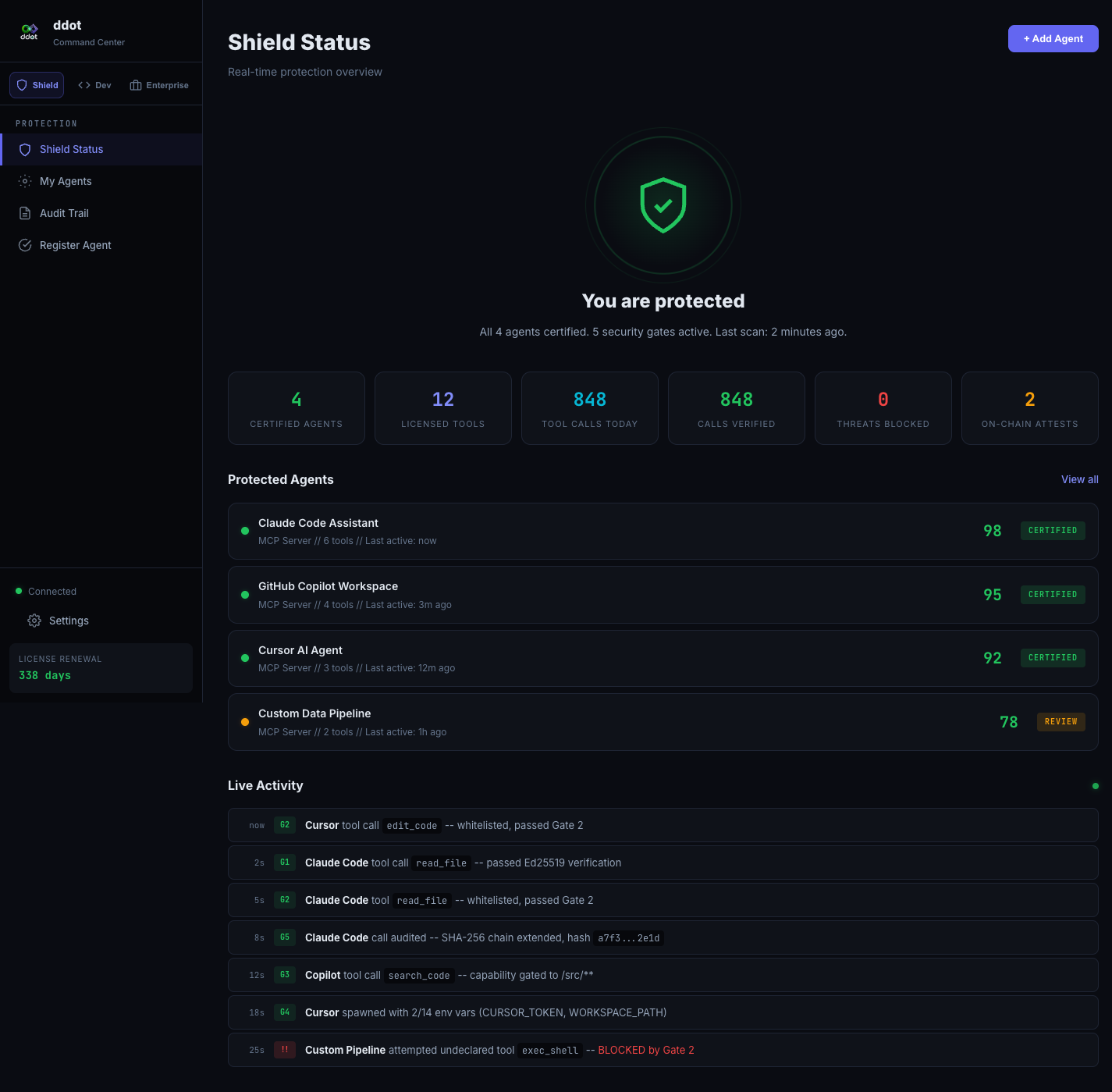Click the G5 gate badge in activity

(285, 937)
